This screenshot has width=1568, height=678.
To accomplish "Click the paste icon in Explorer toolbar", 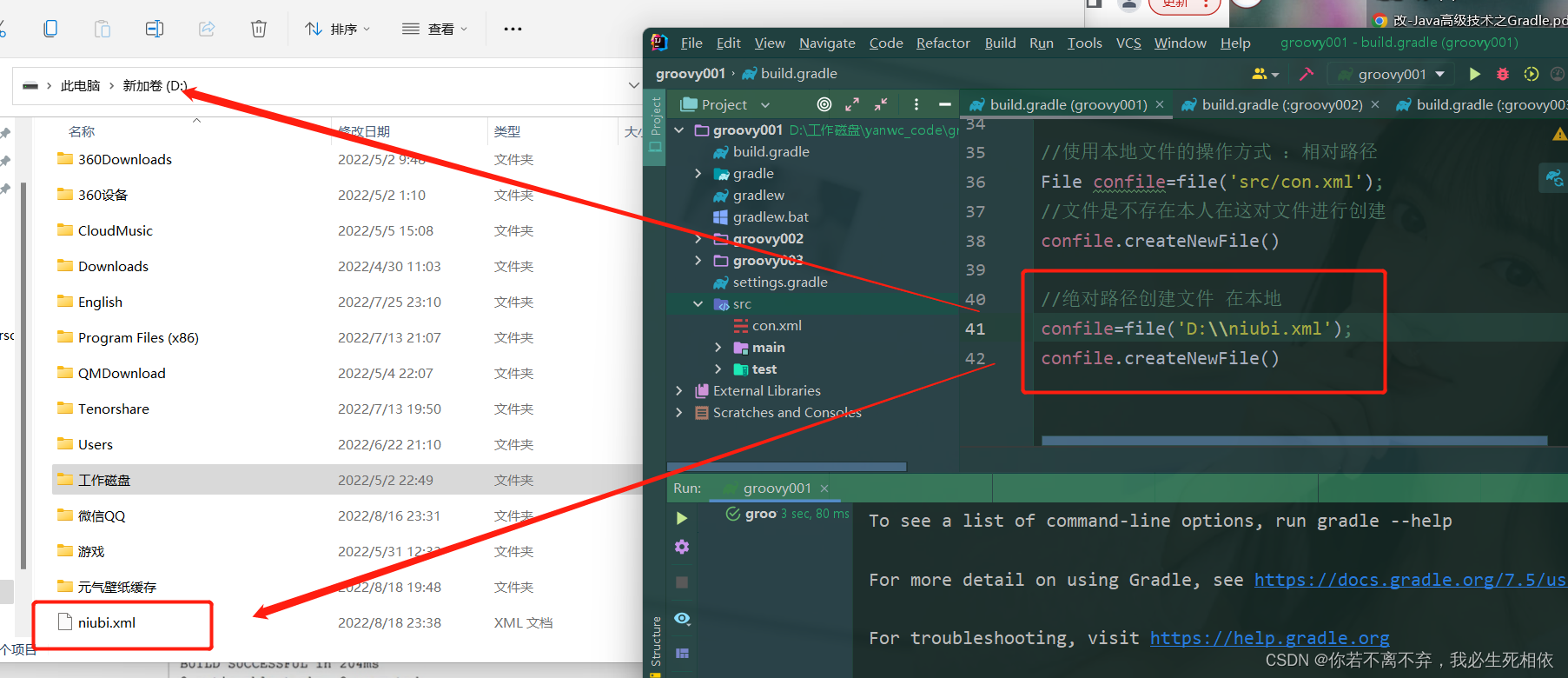I will 103,29.
